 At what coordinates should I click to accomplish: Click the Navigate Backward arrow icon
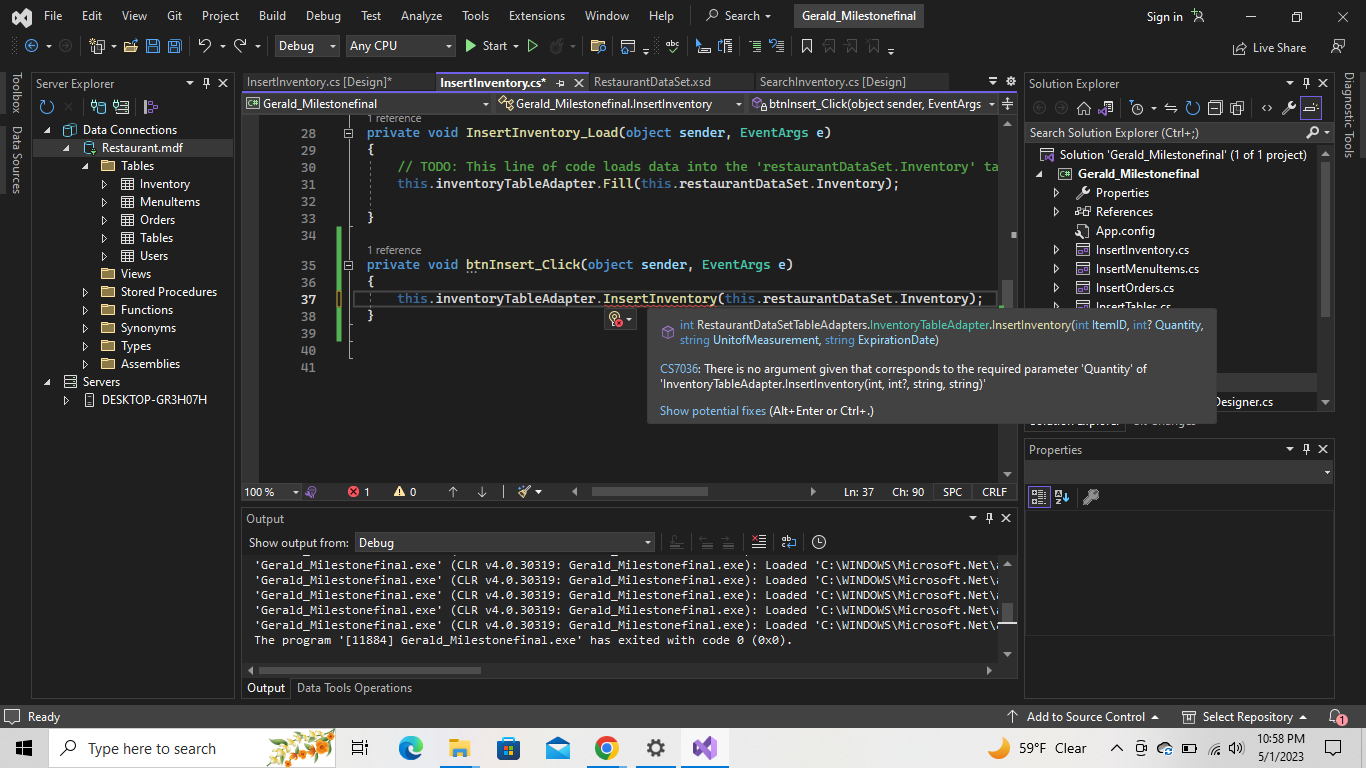pyautogui.click(x=32, y=46)
